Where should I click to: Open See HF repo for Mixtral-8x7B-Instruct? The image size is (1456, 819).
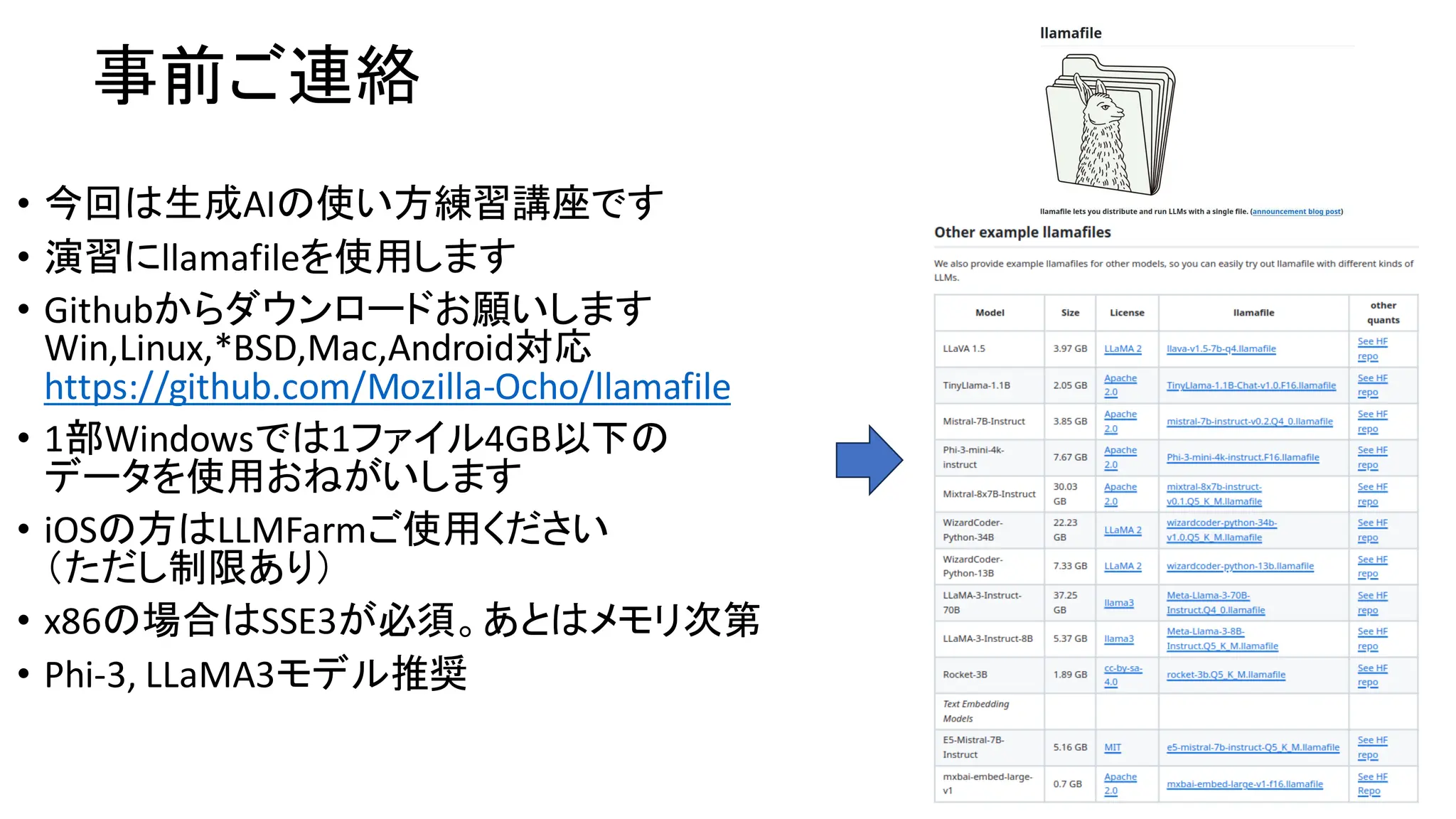(1372, 494)
